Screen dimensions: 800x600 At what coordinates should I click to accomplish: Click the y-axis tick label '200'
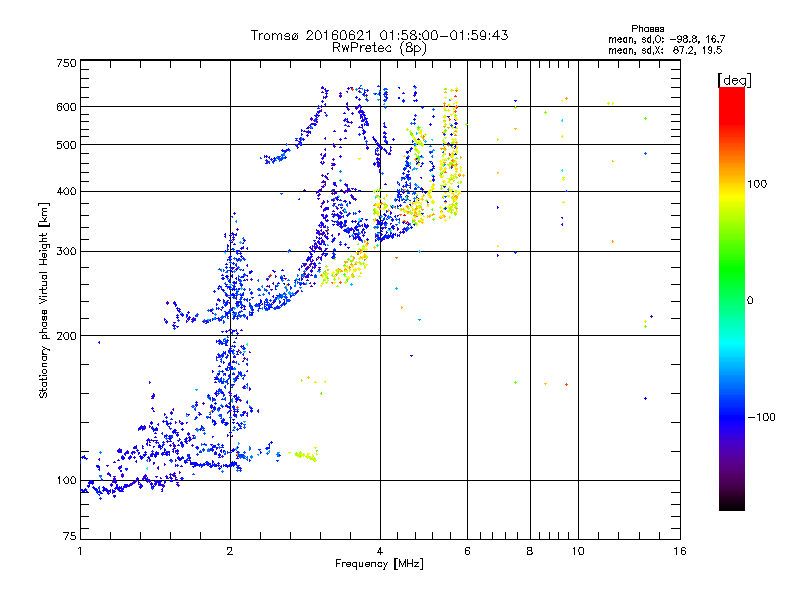(66, 336)
